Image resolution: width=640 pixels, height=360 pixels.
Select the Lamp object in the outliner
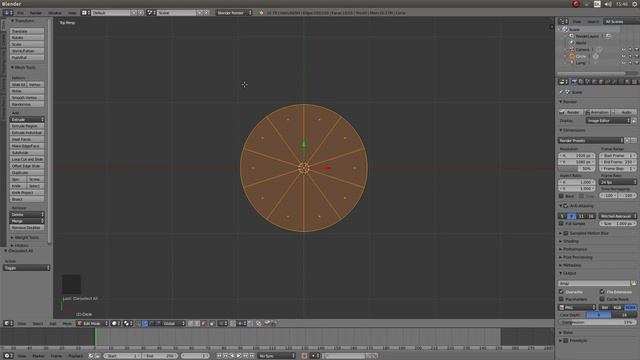(580, 63)
